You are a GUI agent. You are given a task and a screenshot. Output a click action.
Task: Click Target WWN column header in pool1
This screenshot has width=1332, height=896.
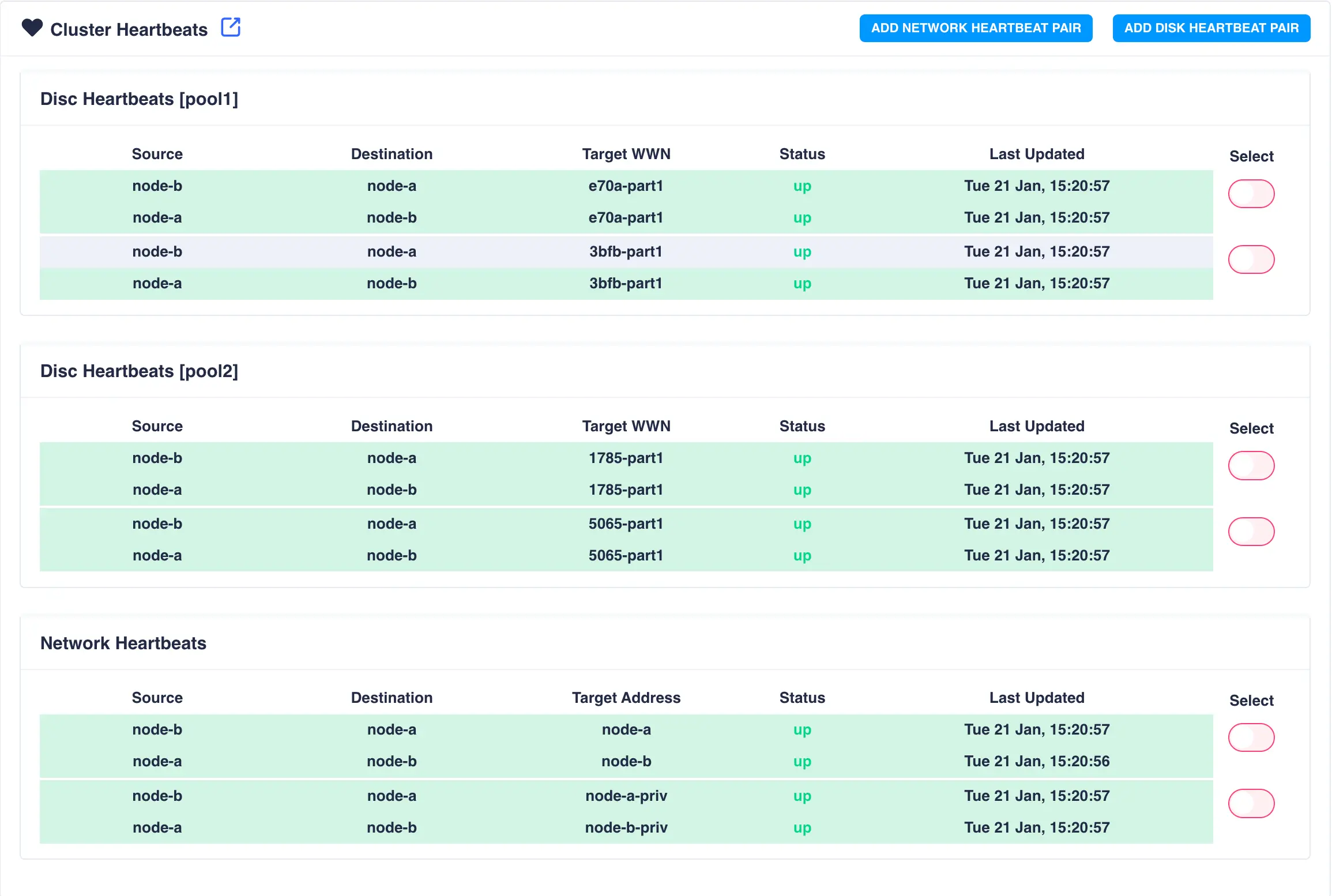[626, 154]
